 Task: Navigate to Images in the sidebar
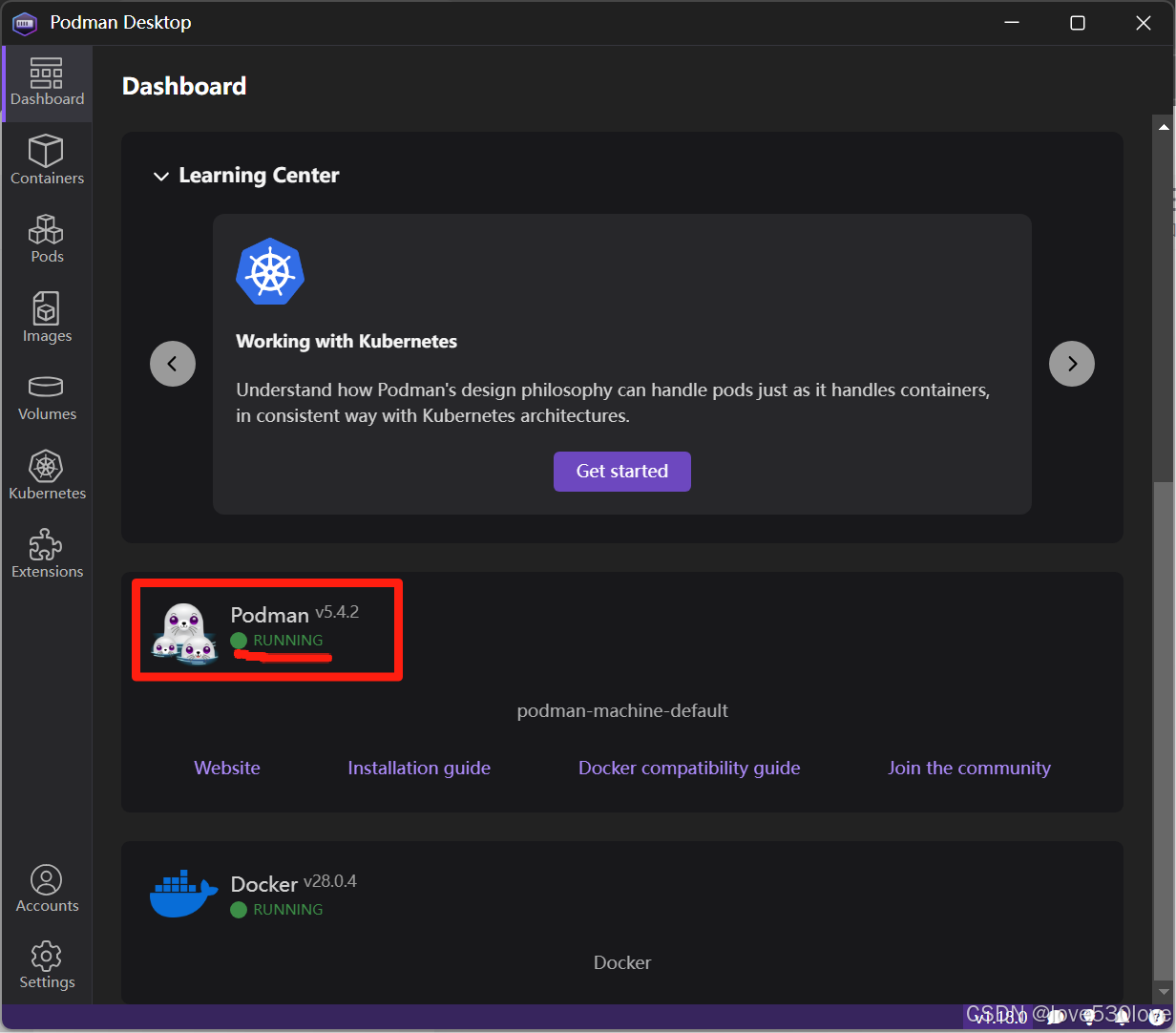[x=47, y=318]
